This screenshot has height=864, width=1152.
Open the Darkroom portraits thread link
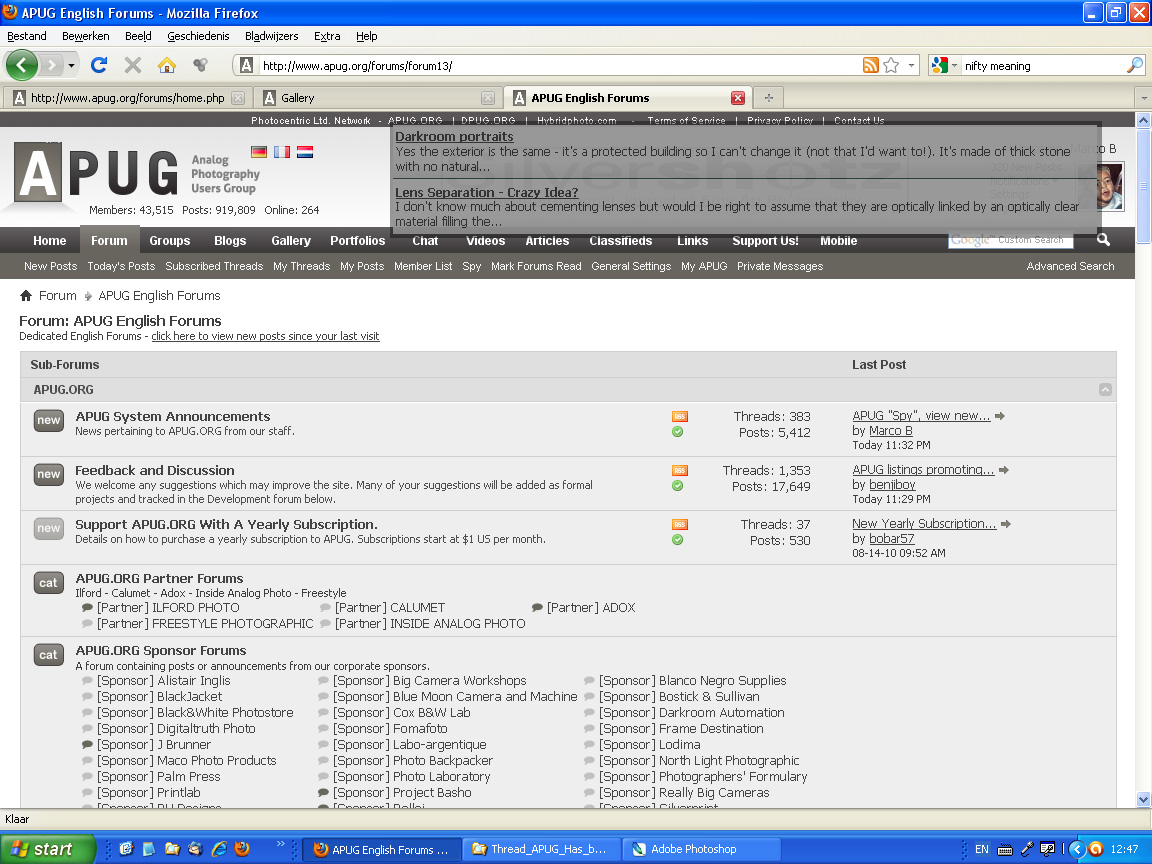pyautogui.click(x=454, y=137)
